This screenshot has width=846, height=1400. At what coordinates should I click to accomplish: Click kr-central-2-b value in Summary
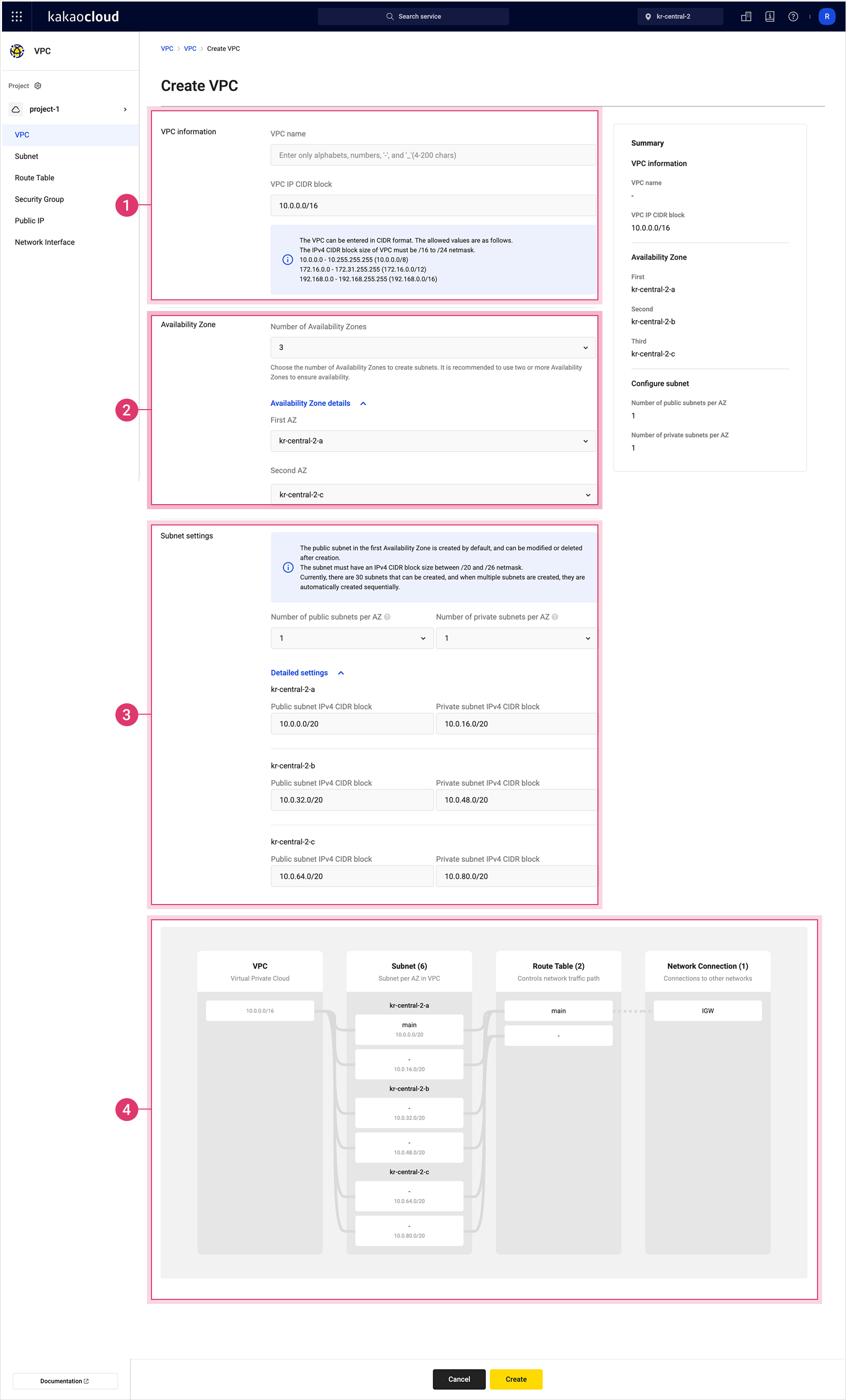[653, 322]
